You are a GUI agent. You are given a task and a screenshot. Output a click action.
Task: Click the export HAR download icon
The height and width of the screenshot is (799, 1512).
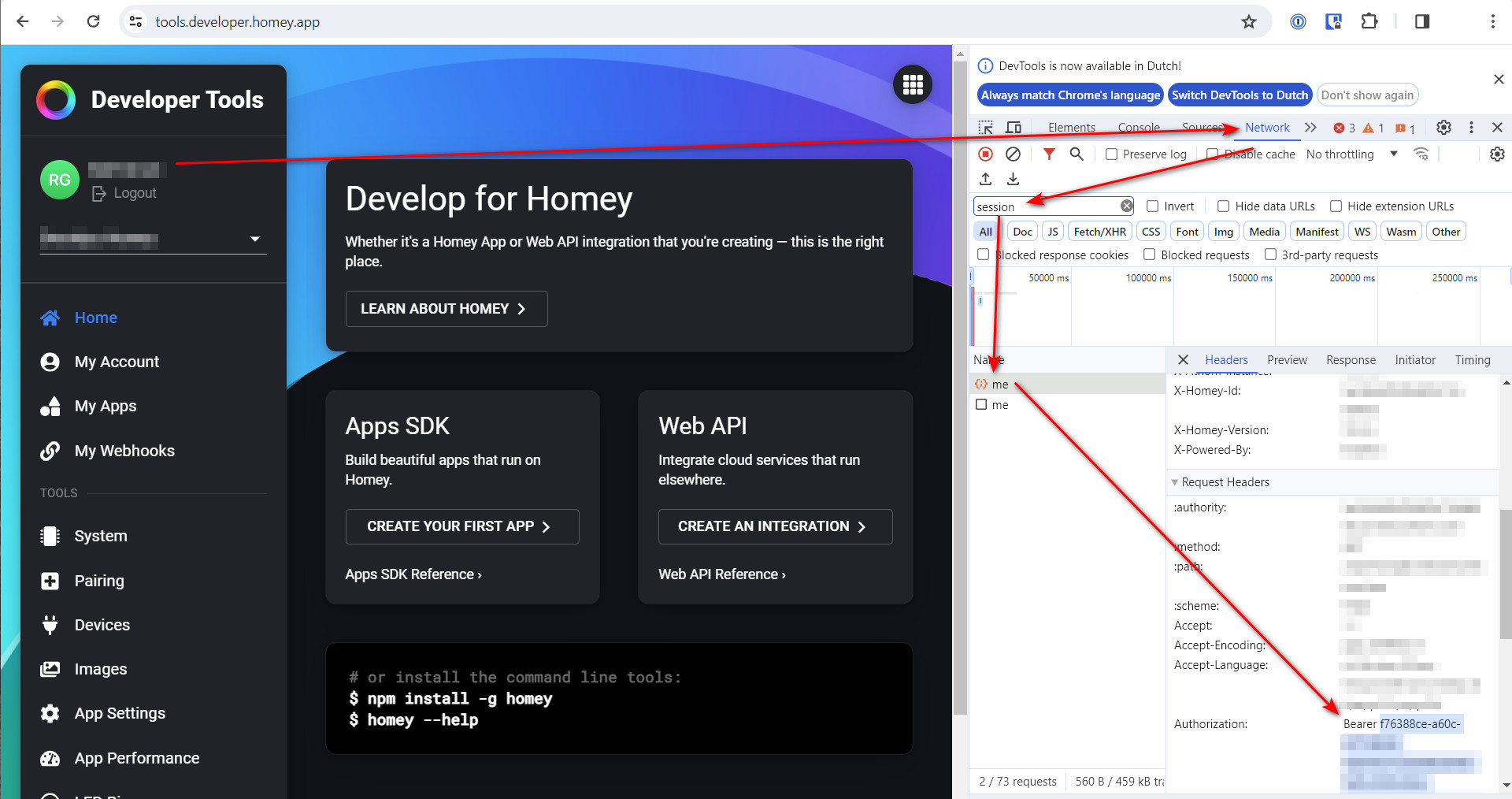(1014, 179)
